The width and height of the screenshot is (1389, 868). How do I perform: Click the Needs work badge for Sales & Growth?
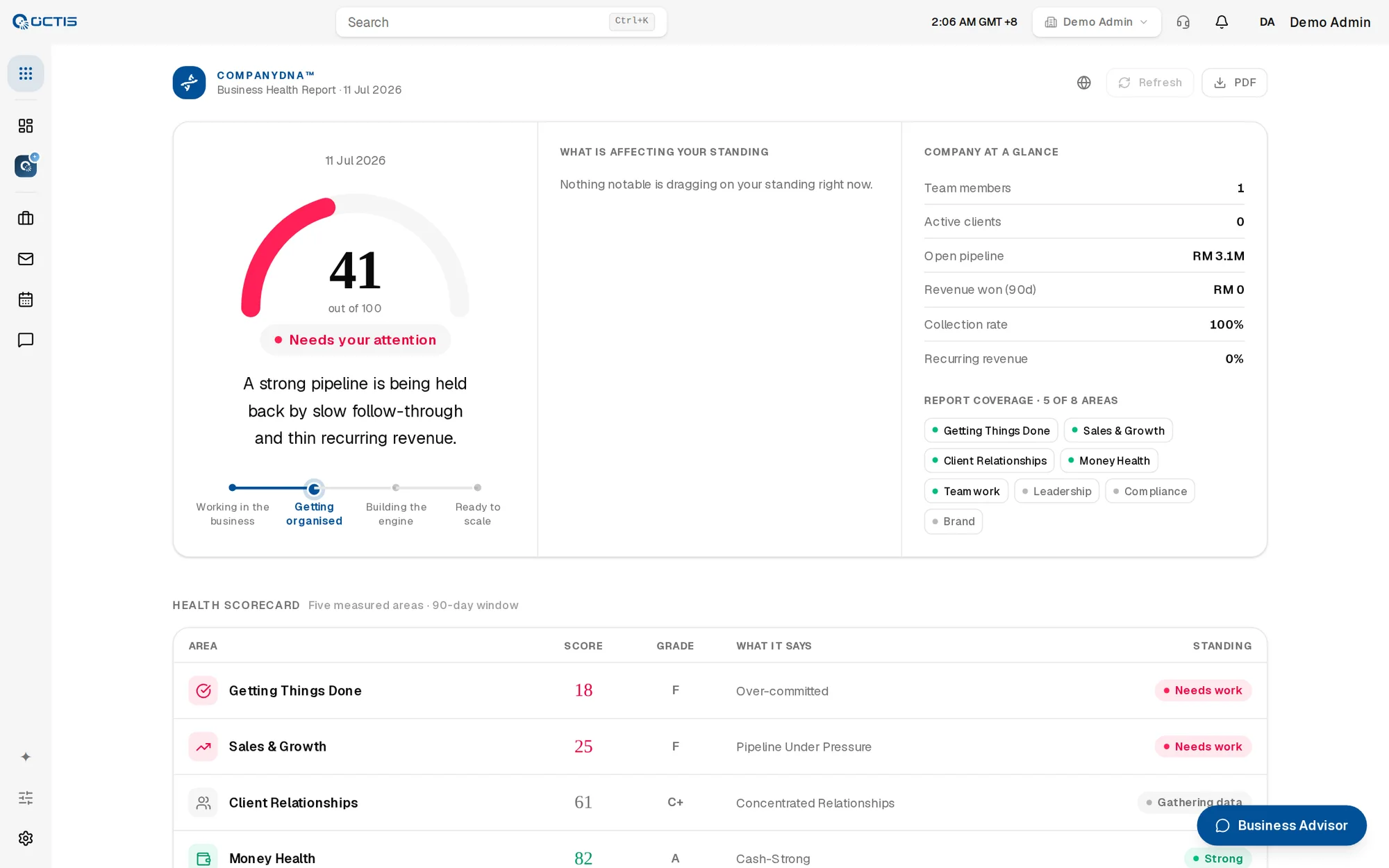1203,746
